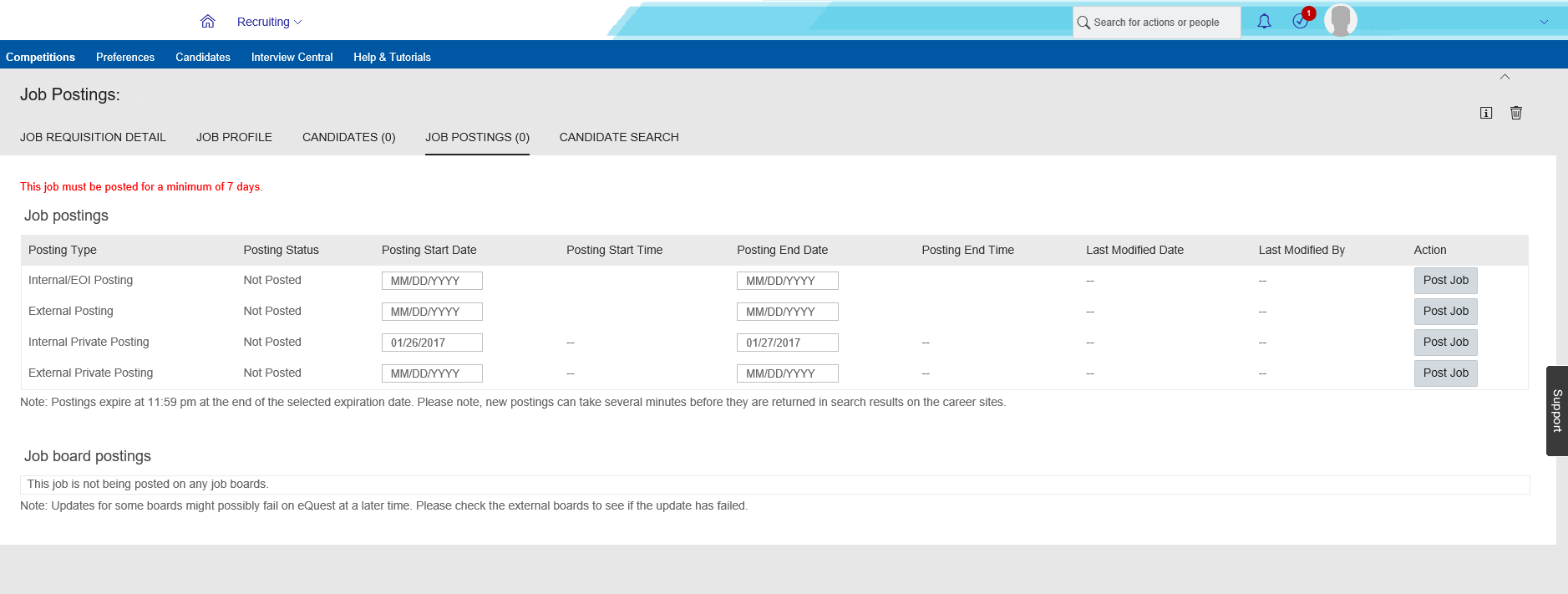The height and width of the screenshot is (594, 1568).
Task: Click the Posting Start Date column header
Action: [429, 250]
